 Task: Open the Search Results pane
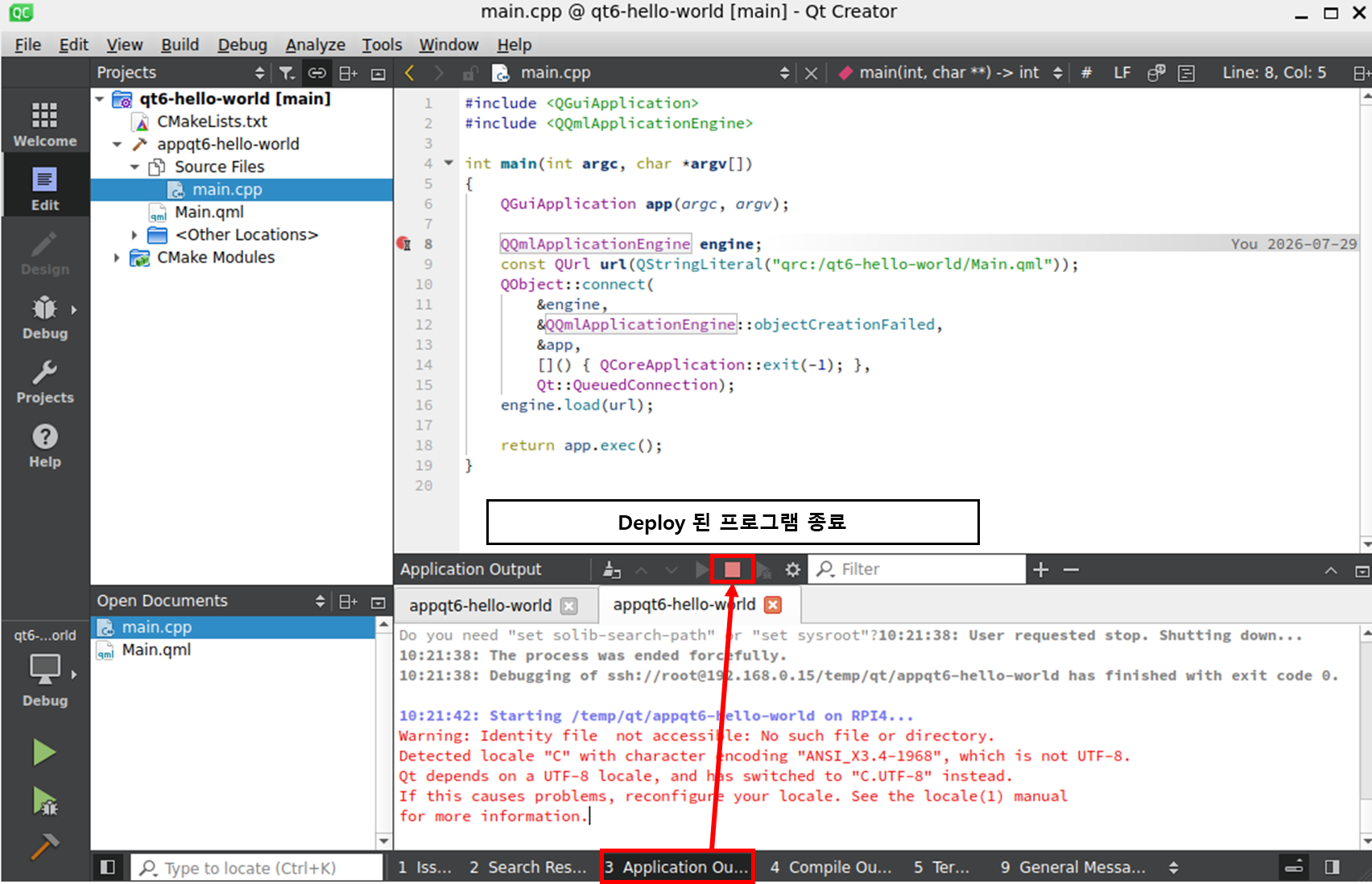pyautogui.click(x=528, y=867)
